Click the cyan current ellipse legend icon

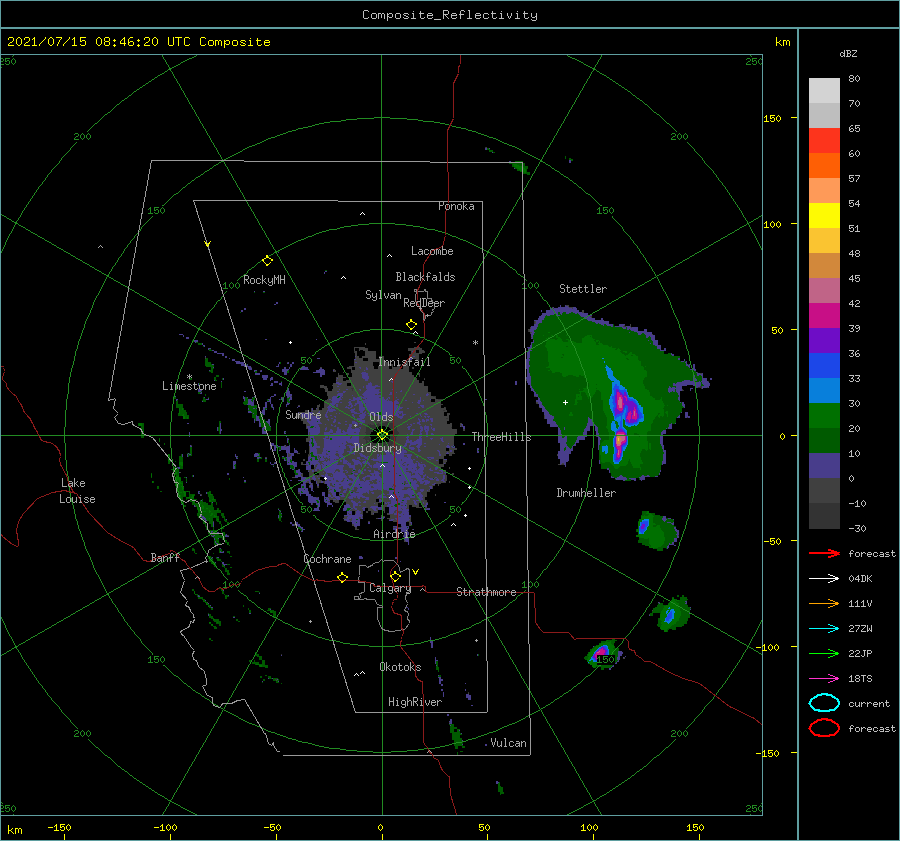pyautogui.click(x=824, y=703)
